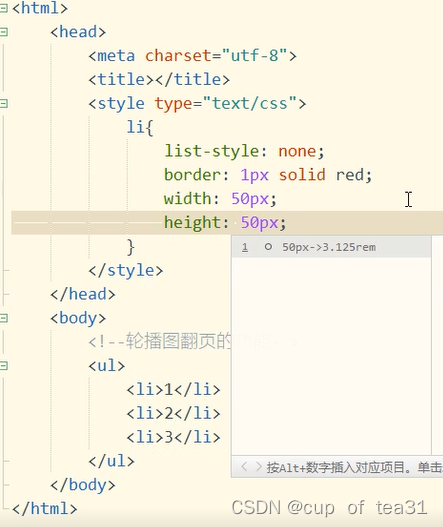Screen dimensions: 443x527
Task: Collapse the <head> fold marker
Action: click(3, 32)
